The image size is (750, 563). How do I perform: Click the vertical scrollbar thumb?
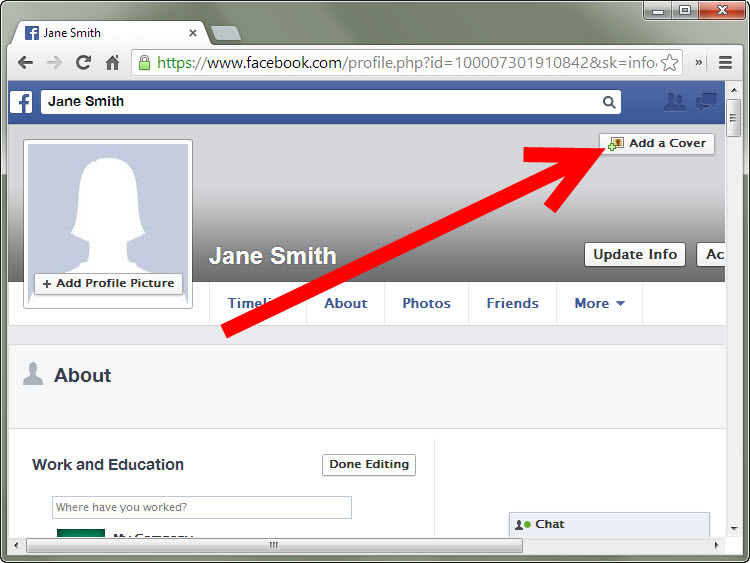tap(734, 118)
